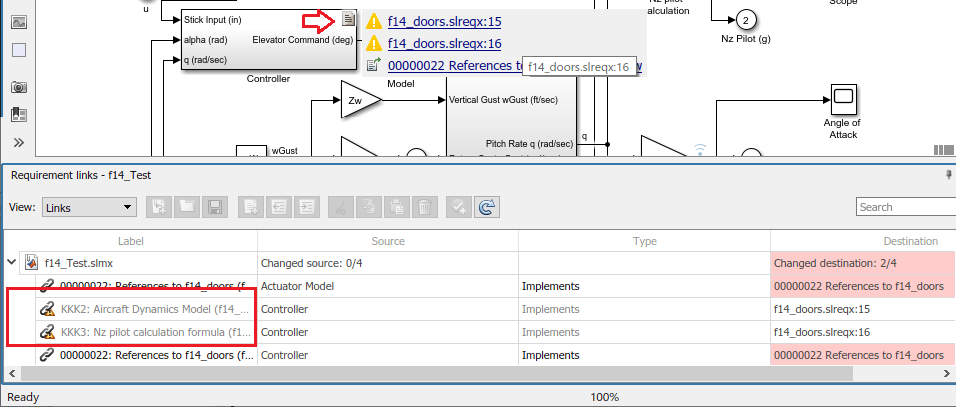Image resolution: width=956 pixels, height=407 pixels.
Task: Click warning icon beside f14_doors.slreqx:15
Action: [x=374, y=22]
